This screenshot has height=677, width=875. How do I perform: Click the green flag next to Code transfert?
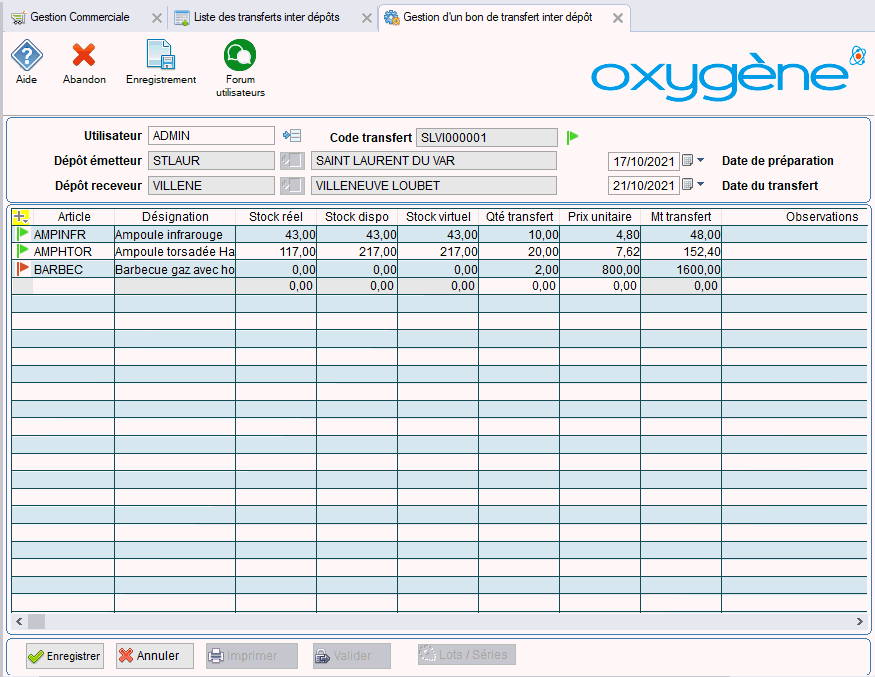tap(573, 137)
